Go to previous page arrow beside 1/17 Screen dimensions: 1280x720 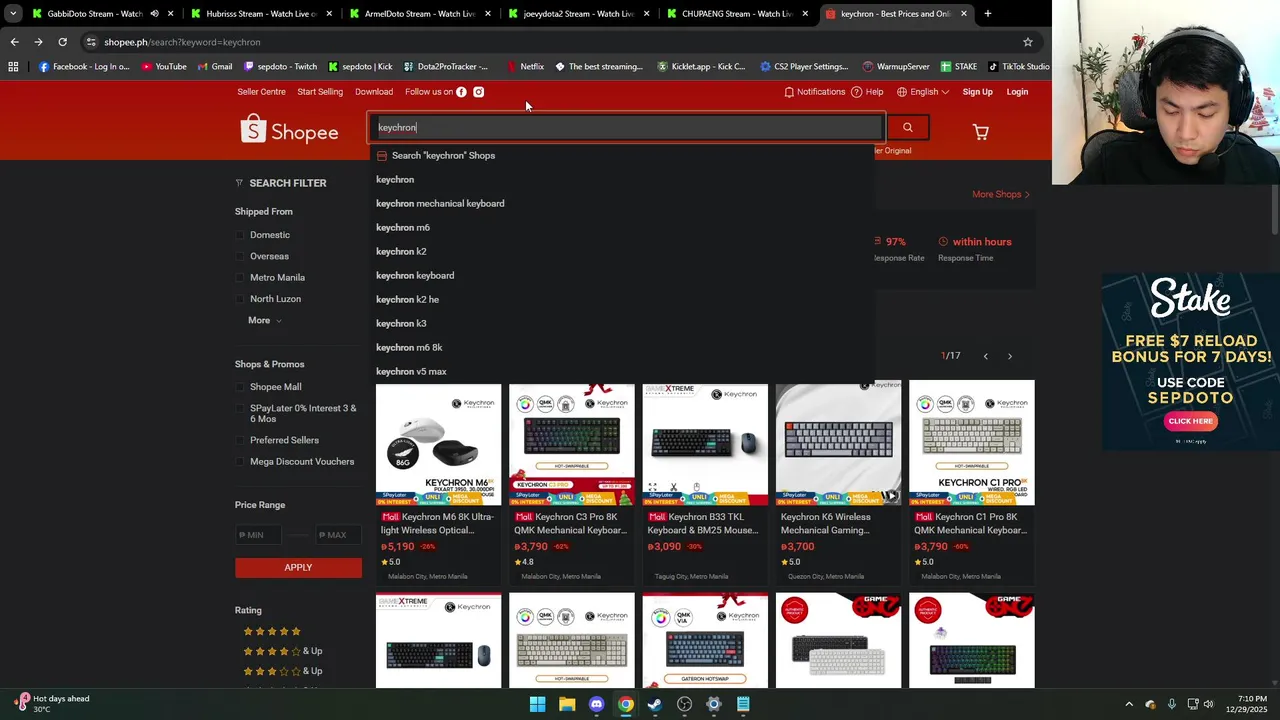985,356
